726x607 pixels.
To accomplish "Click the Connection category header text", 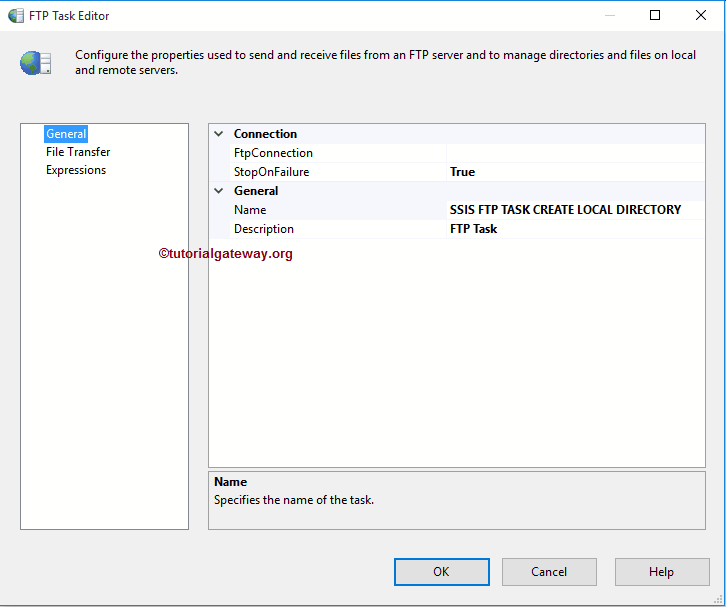I will 265,134.
